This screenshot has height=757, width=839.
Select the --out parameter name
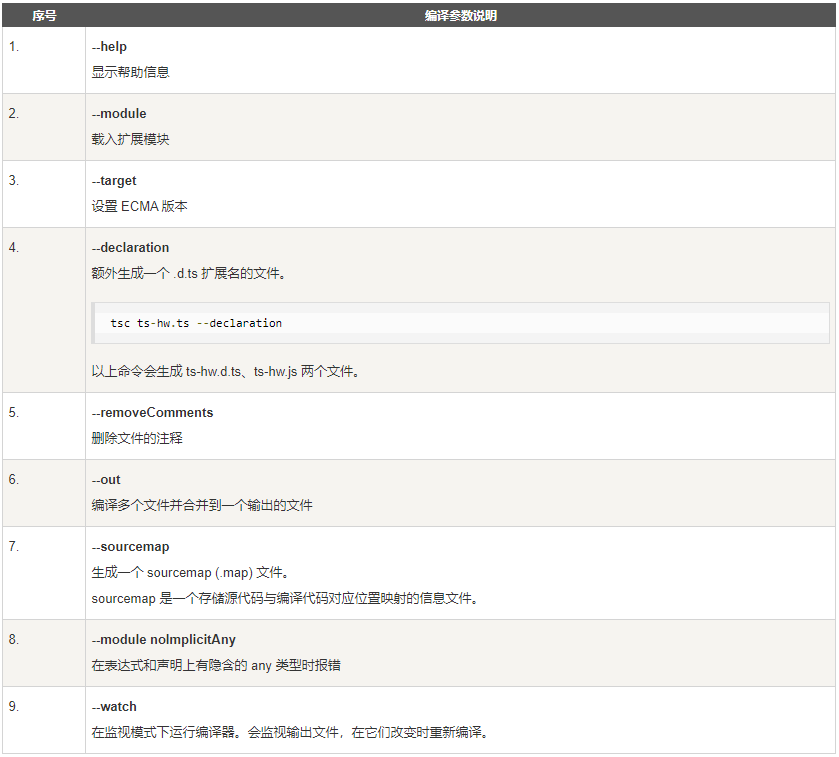tap(106, 480)
